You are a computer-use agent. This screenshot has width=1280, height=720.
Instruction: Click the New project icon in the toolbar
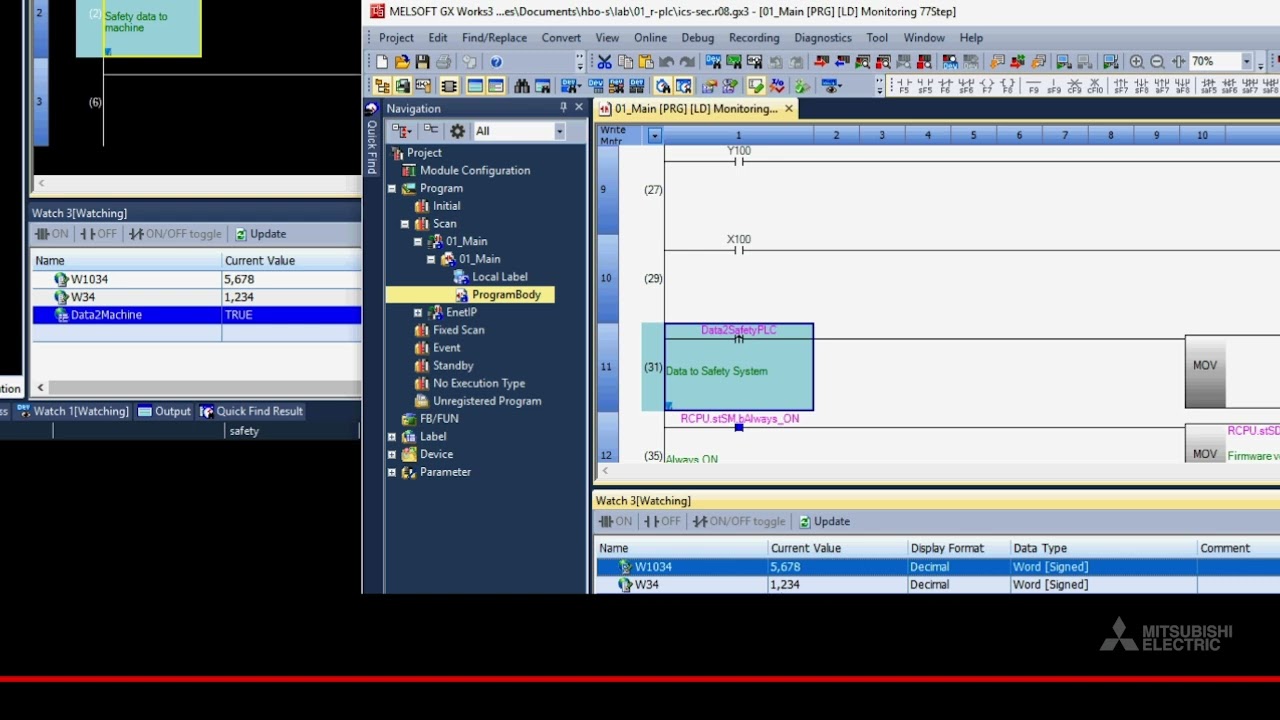(x=382, y=62)
